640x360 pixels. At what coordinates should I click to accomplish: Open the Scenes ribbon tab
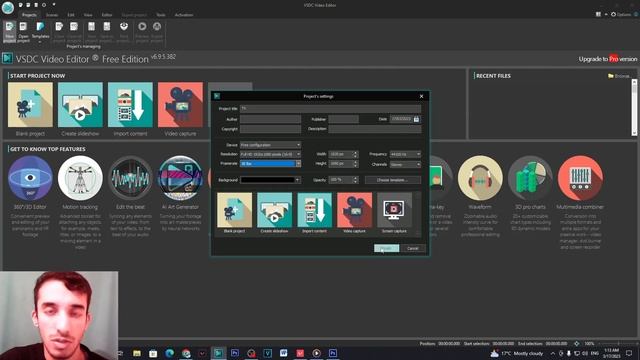click(x=52, y=15)
